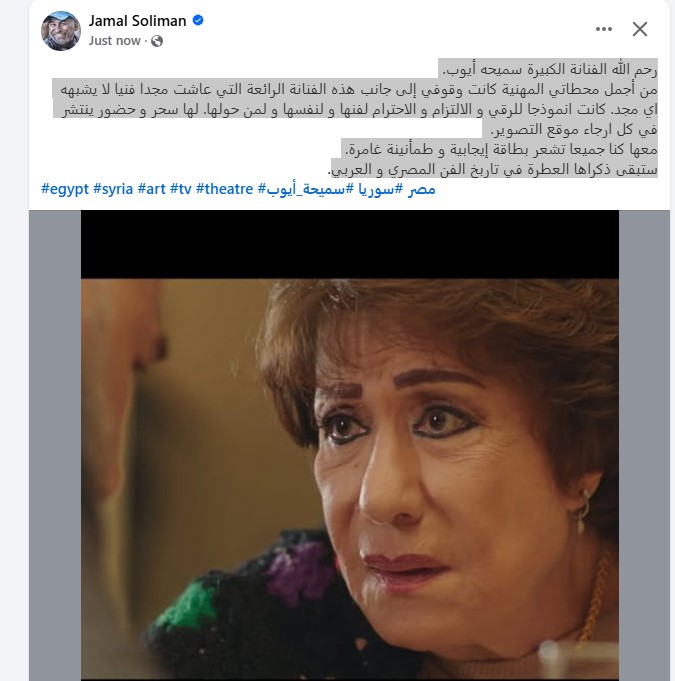This screenshot has height=681, width=675.
Task: Click the blue verified badge
Action: 198,20
